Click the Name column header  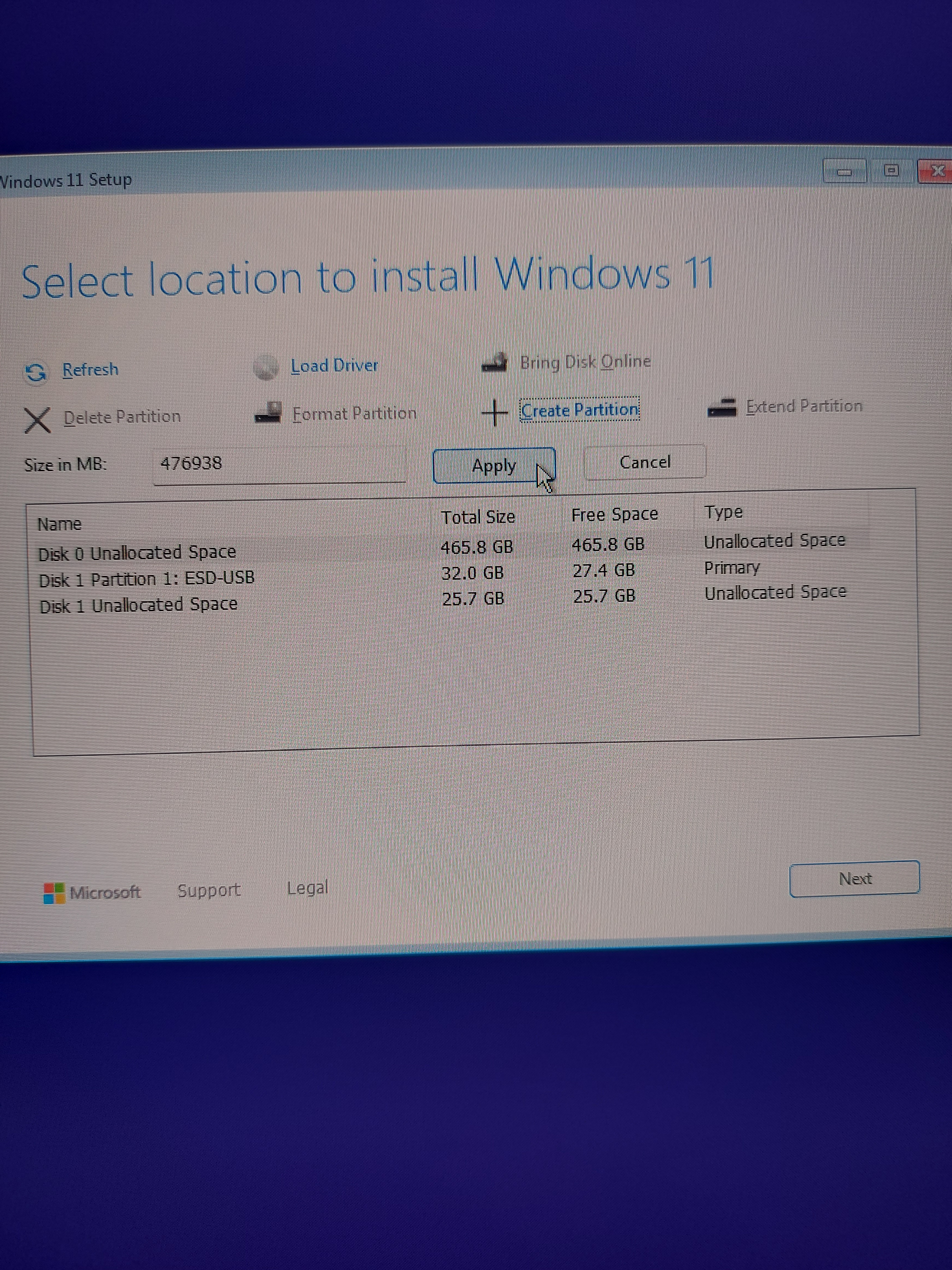59,524
